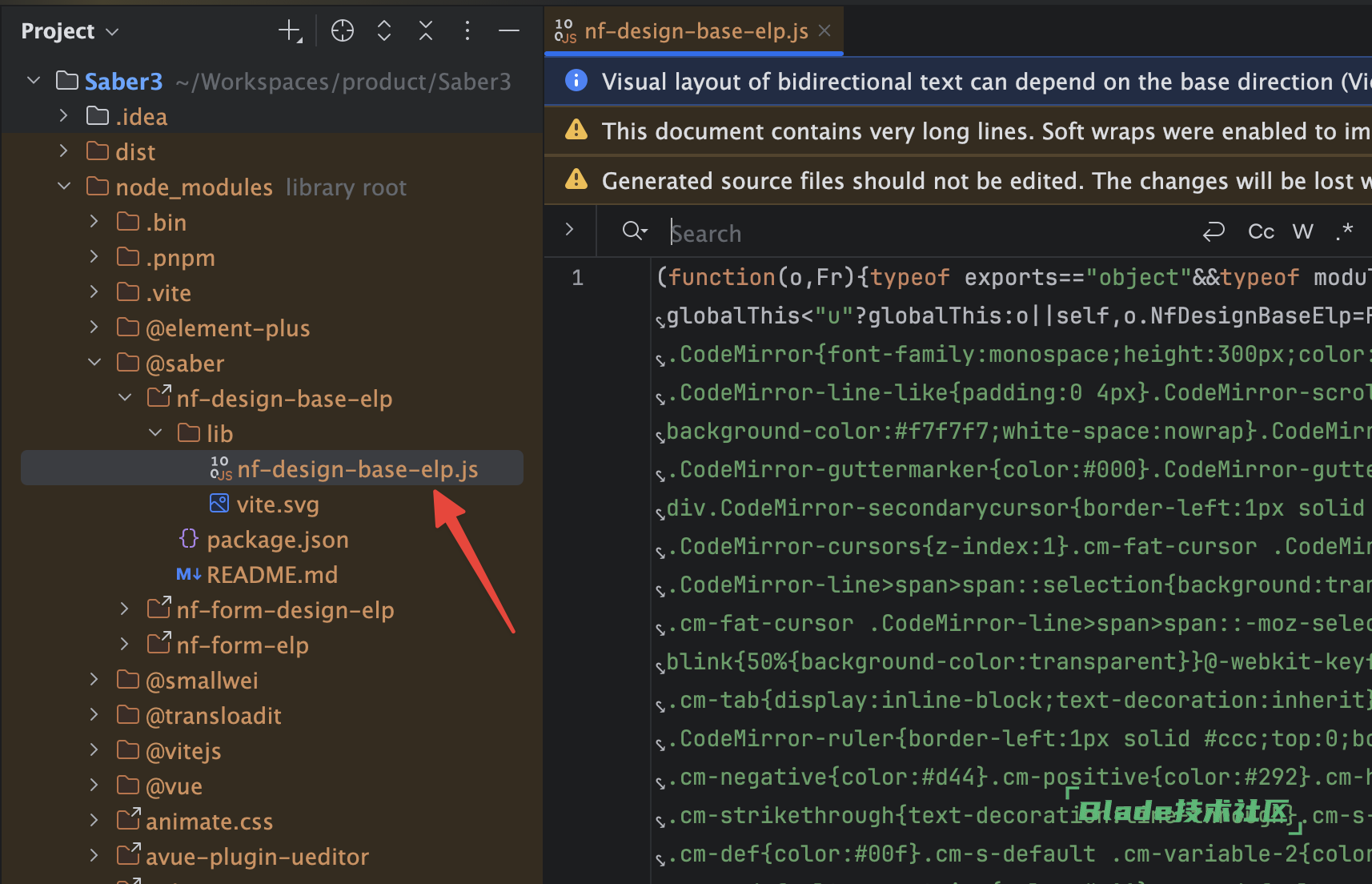Expand the .pnpm folder
This screenshot has width=1372, height=884.
[x=94, y=257]
